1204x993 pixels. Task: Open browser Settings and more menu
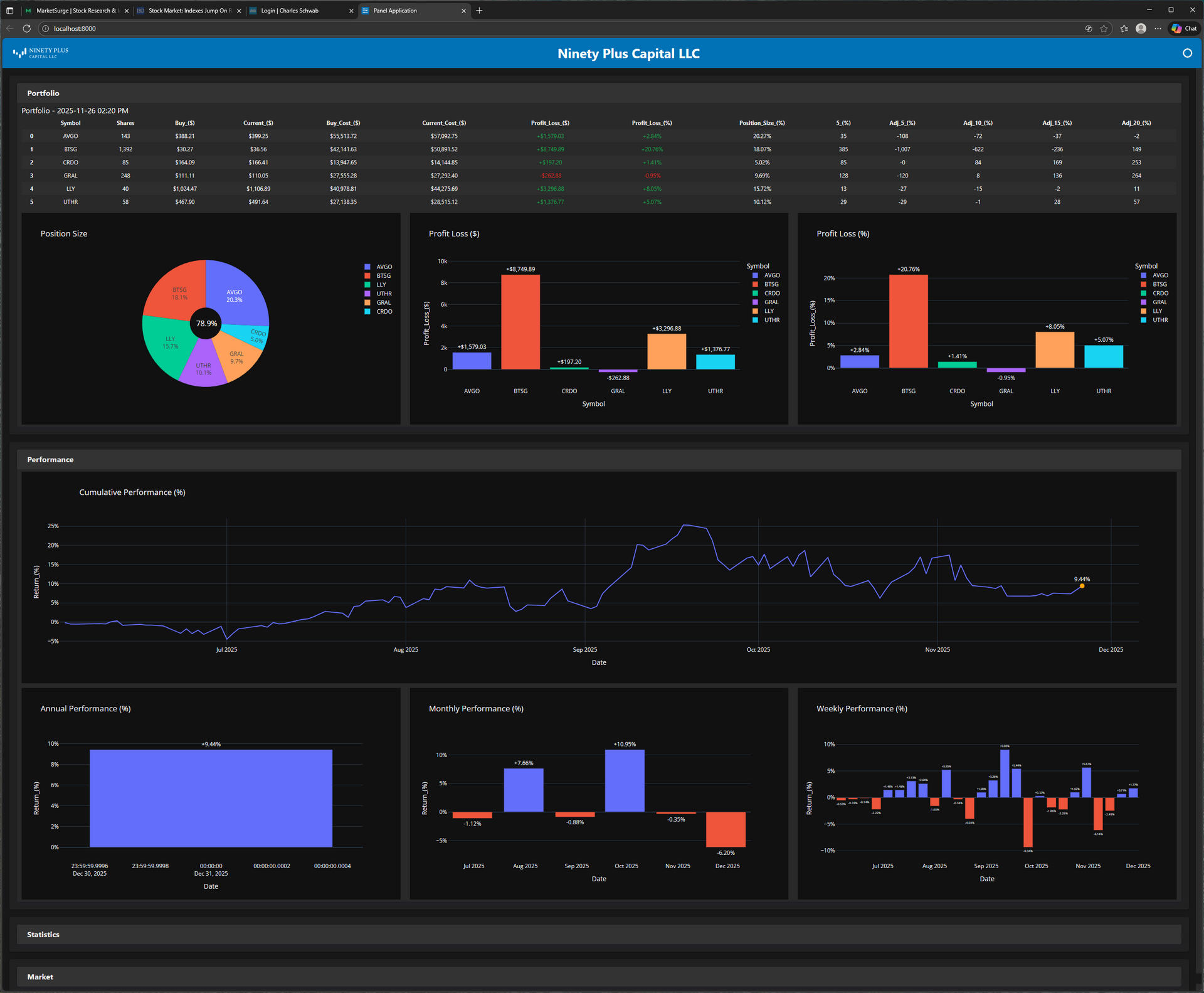point(1158,28)
